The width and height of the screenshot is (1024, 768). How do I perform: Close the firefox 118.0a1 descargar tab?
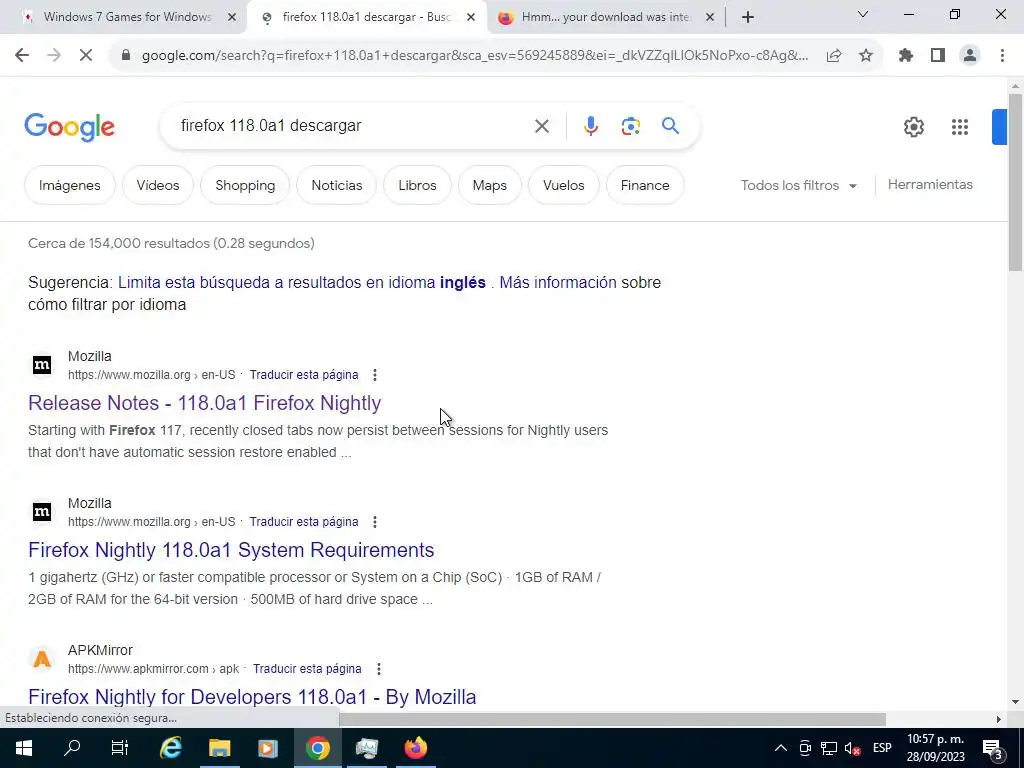(471, 18)
